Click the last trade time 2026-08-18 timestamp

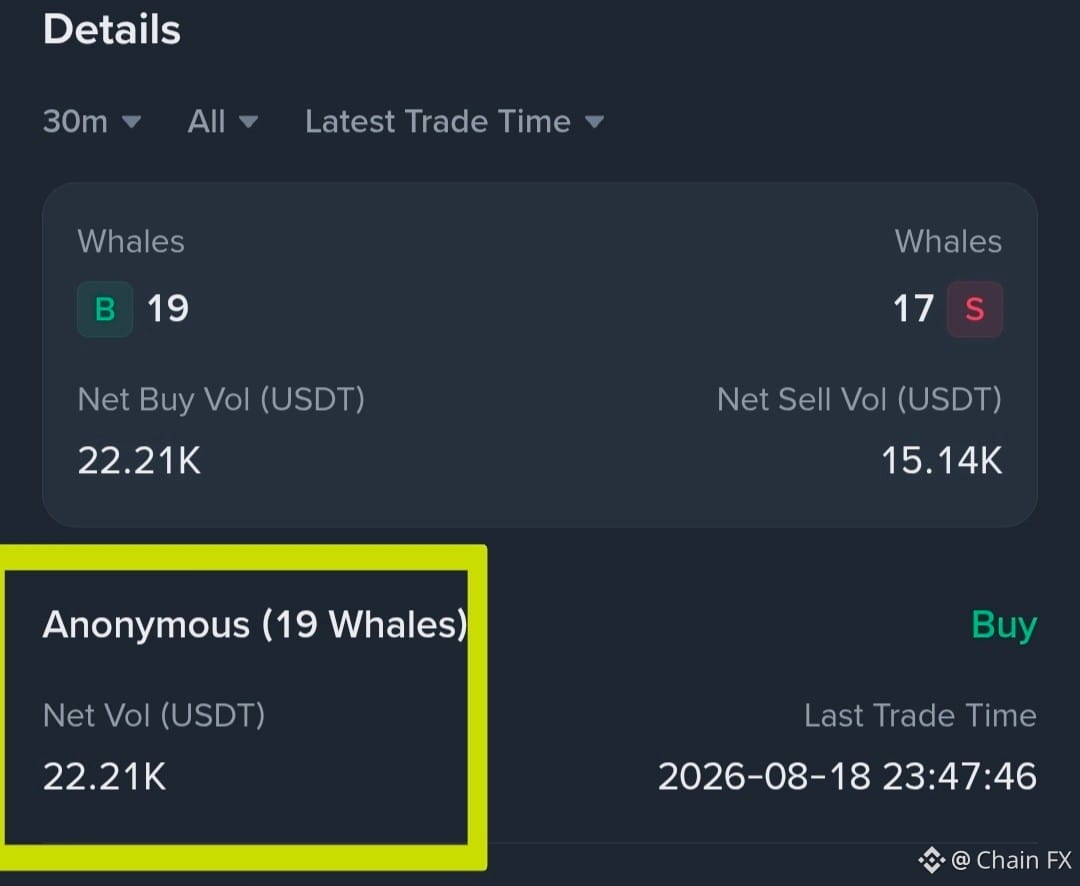click(x=847, y=776)
